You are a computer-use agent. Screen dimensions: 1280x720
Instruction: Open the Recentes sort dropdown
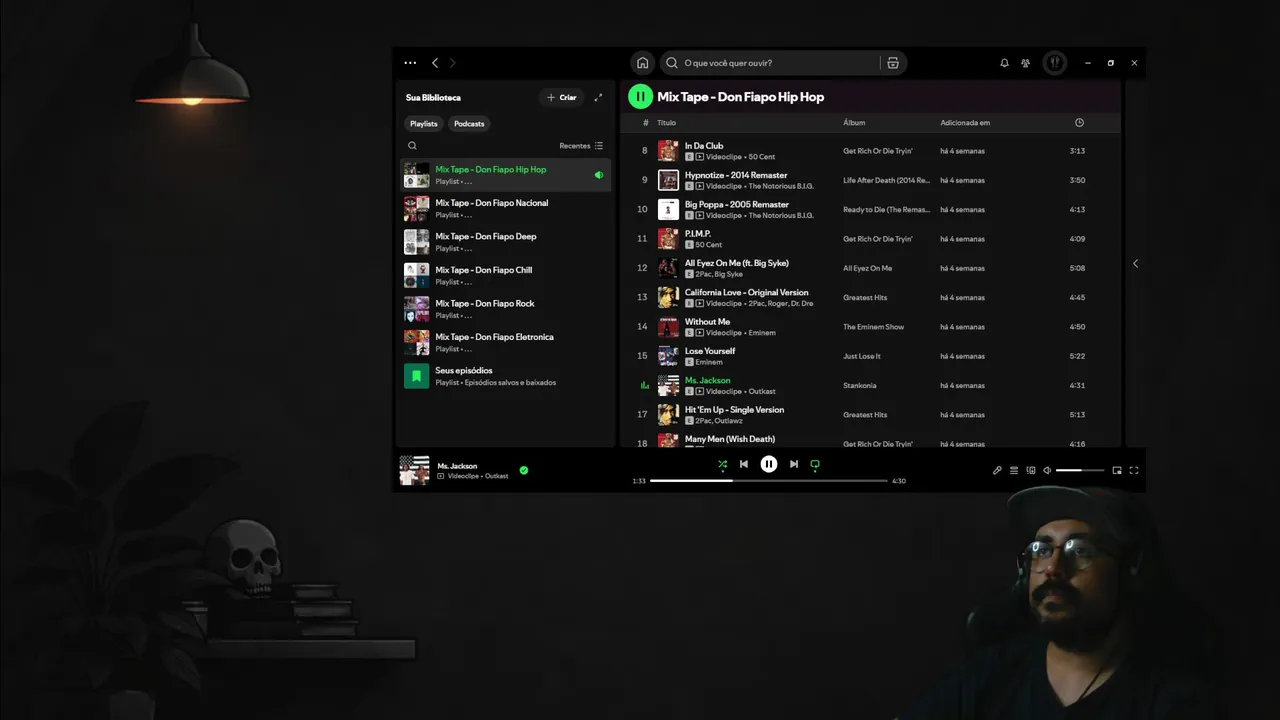pos(581,146)
